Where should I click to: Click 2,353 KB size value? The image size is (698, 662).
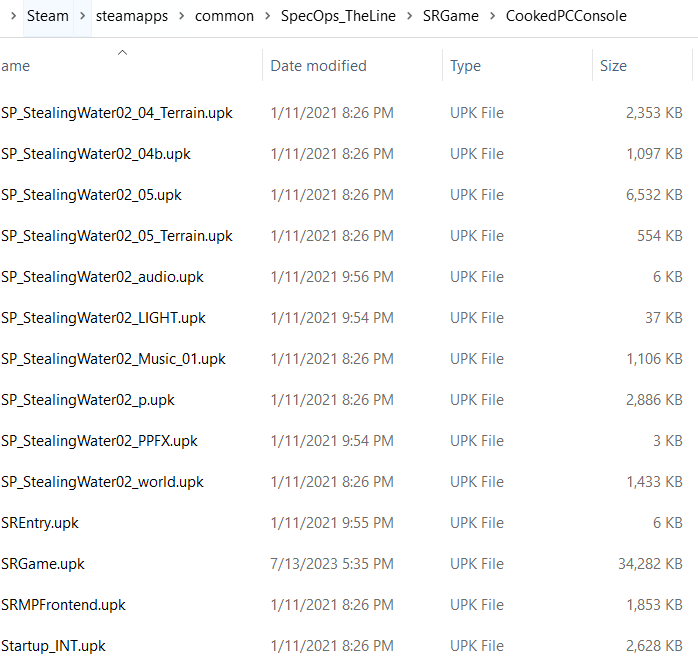point(654,113)
